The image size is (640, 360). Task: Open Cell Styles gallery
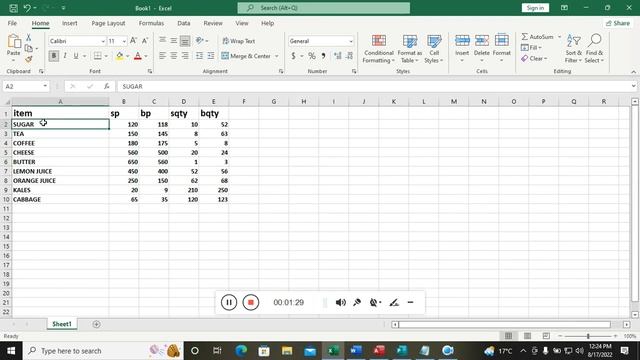[433, 49]
